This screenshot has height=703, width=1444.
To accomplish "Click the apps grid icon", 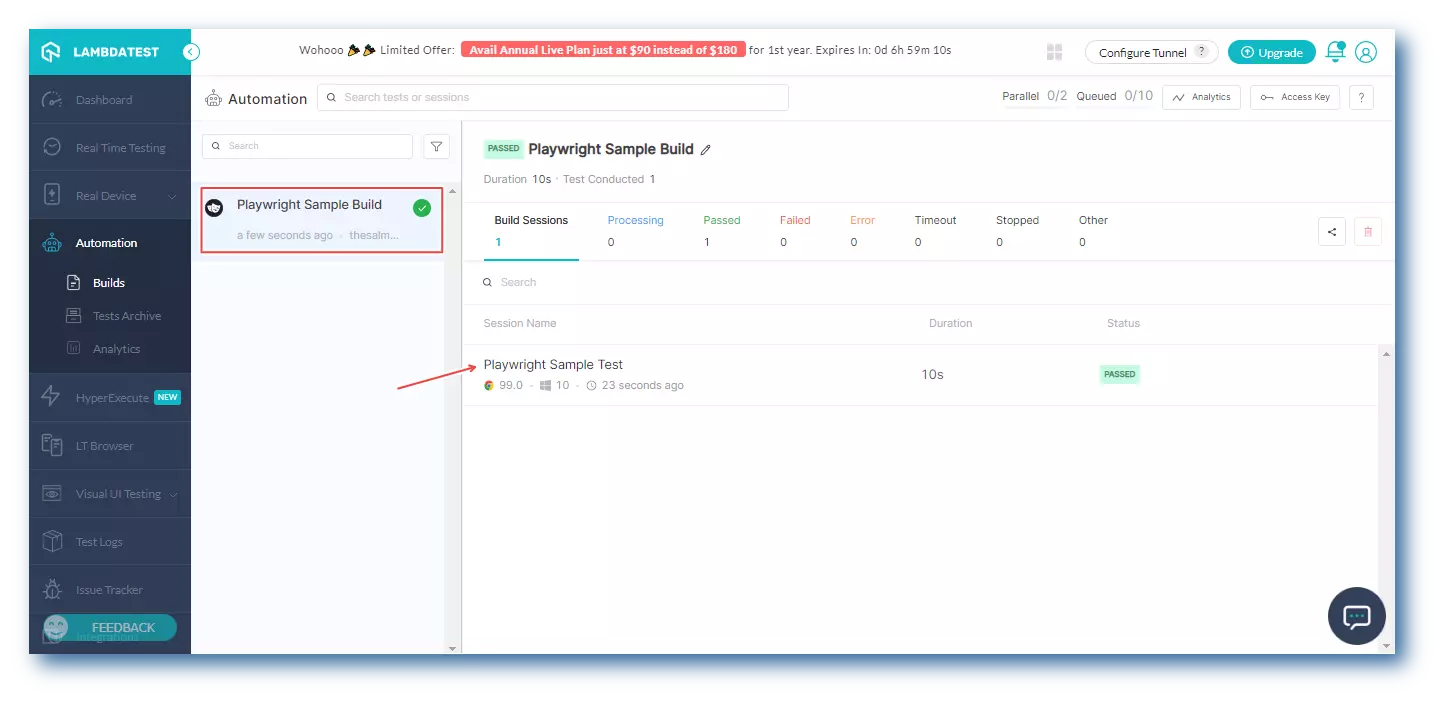I will (x=1054, y=52).
